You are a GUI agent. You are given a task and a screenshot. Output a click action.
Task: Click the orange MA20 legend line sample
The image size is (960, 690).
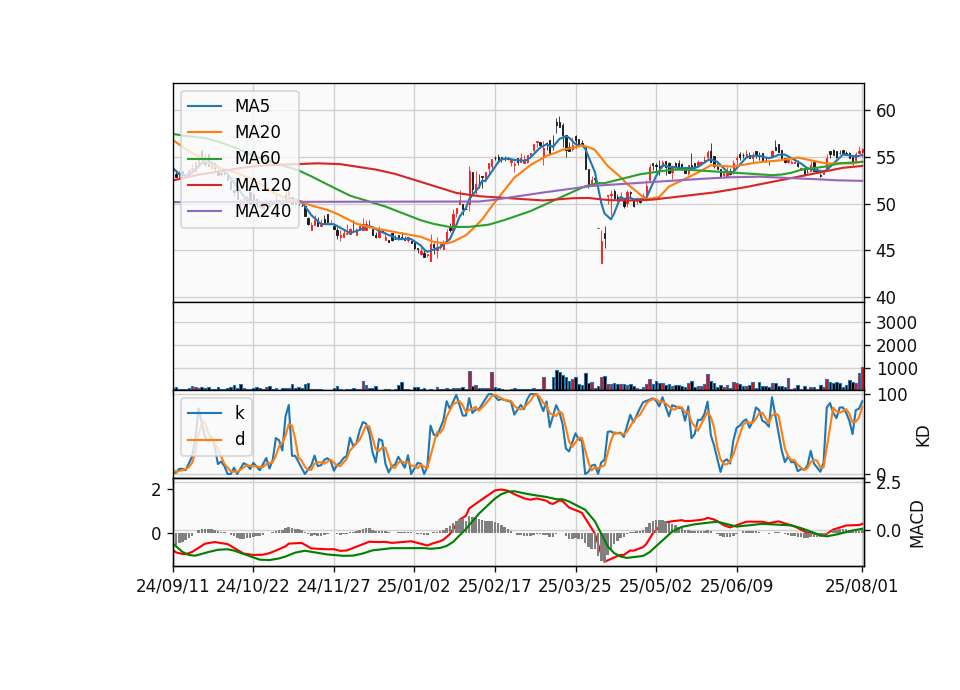click(204, 132)
